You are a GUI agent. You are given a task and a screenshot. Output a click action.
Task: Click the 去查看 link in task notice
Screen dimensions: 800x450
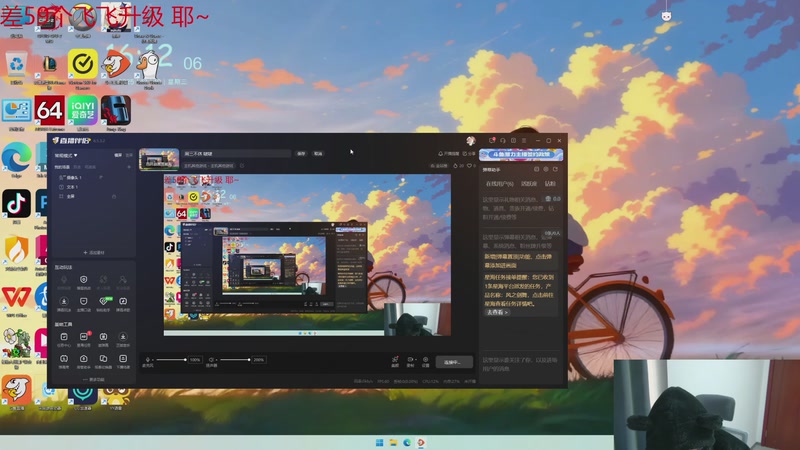click(x=496, y=312)
